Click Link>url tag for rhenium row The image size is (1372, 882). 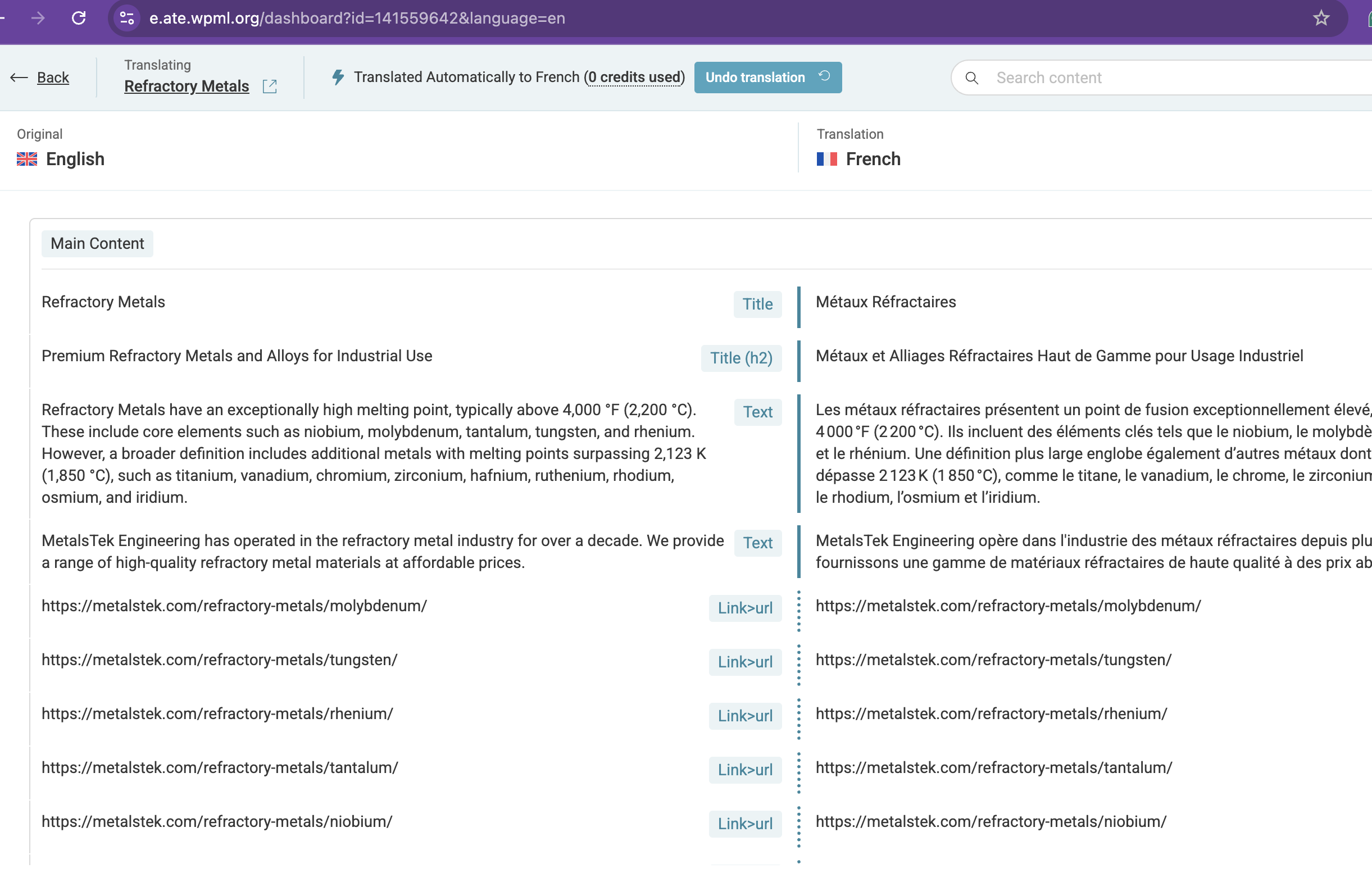746,716
